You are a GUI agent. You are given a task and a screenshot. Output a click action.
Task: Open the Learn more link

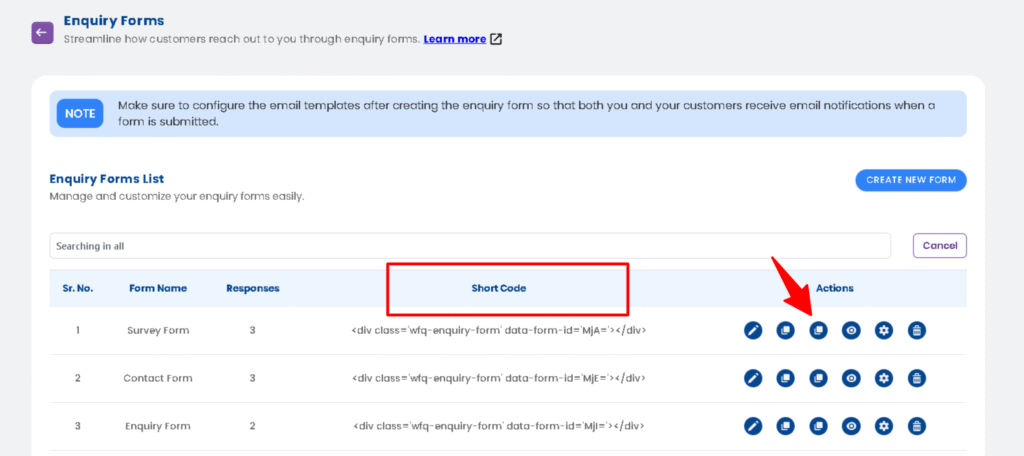pos(455,39)
